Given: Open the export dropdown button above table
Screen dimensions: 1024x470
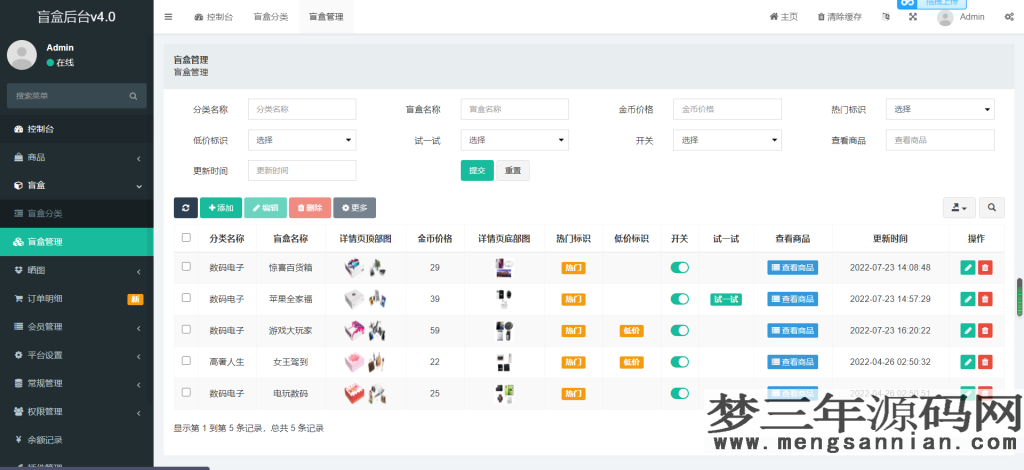Looking at the screenshot, I should [x=959, y=208].
